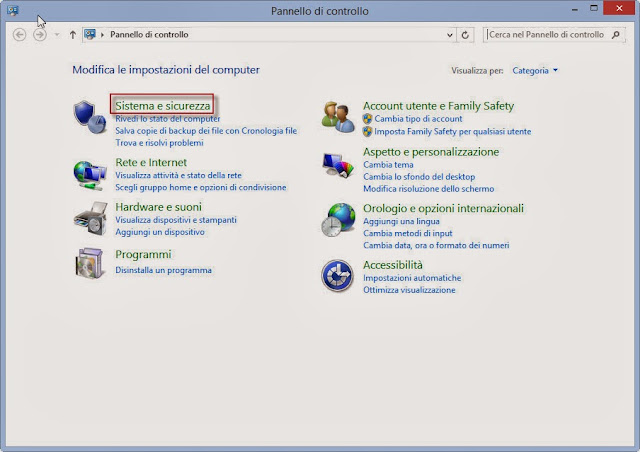Click the Hardware e suoni printer icon
Image resolution: width=640 pixels, height=452 pixels.
[x=91, y=219]
